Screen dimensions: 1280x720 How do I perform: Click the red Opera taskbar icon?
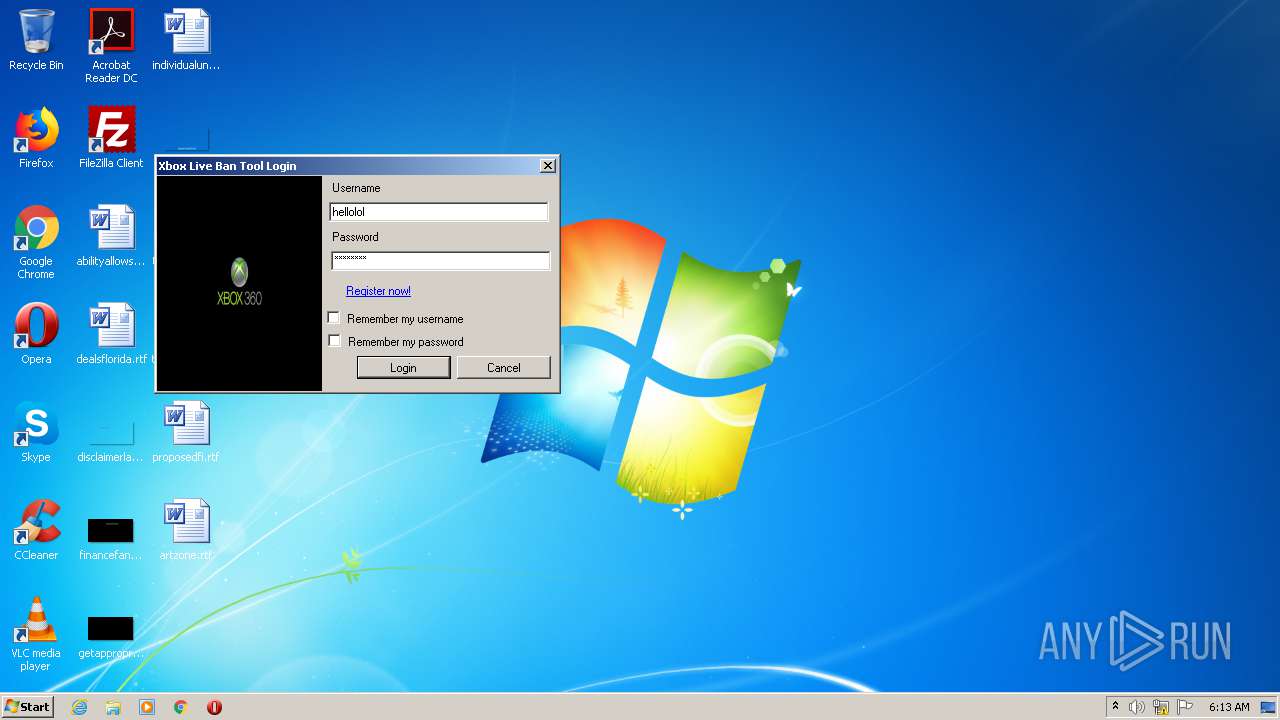point(214,707)
